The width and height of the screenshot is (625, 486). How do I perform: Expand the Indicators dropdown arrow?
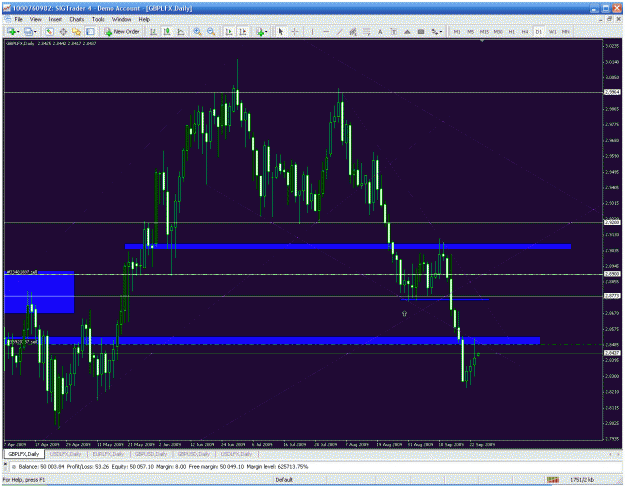(x=267, y=32)
